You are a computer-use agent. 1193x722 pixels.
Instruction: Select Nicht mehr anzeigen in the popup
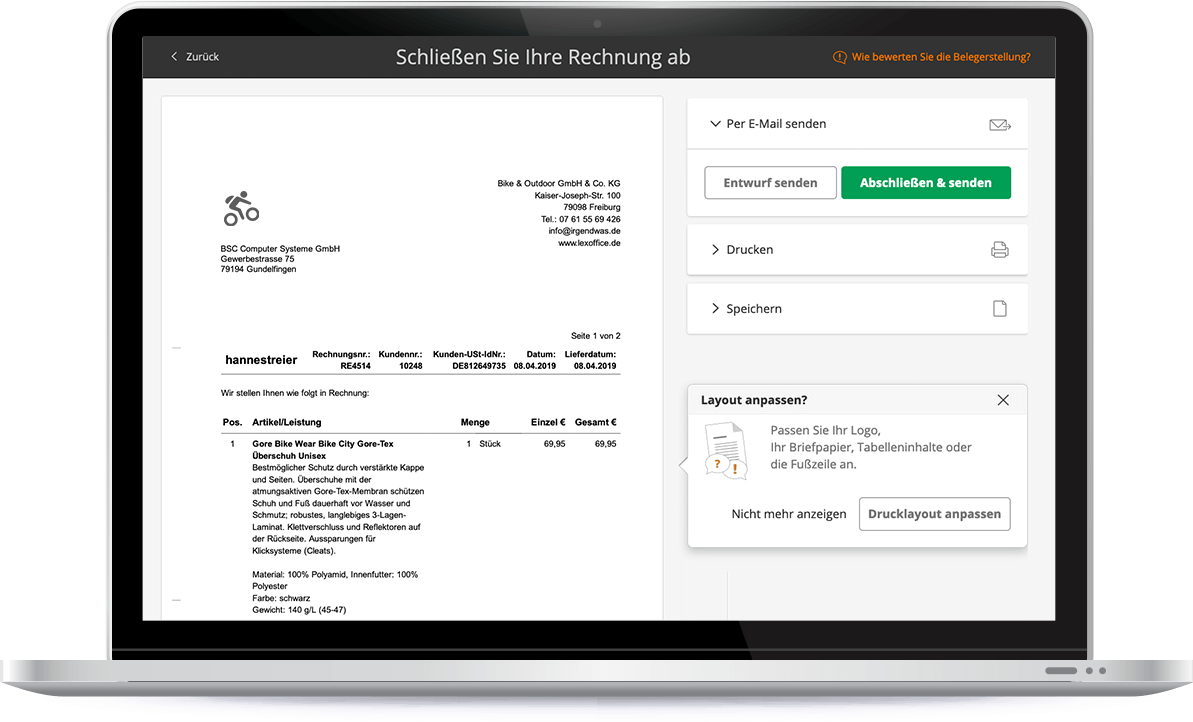[789, 513]
